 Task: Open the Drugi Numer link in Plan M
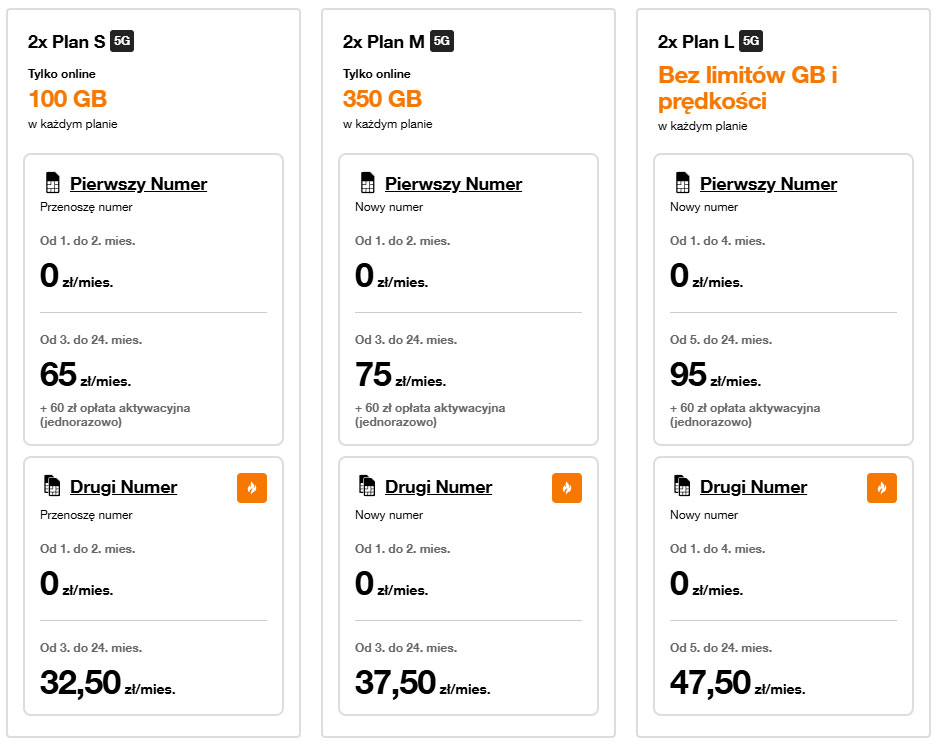click(x=438, y=487)
